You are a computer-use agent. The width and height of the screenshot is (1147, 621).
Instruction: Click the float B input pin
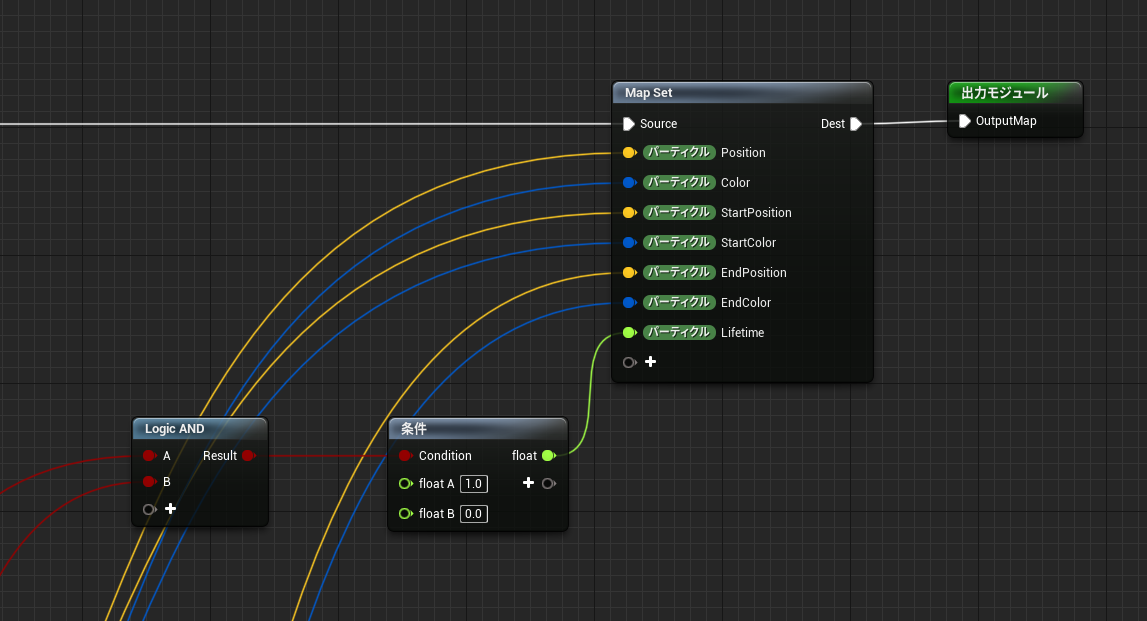tap(405, 513)
